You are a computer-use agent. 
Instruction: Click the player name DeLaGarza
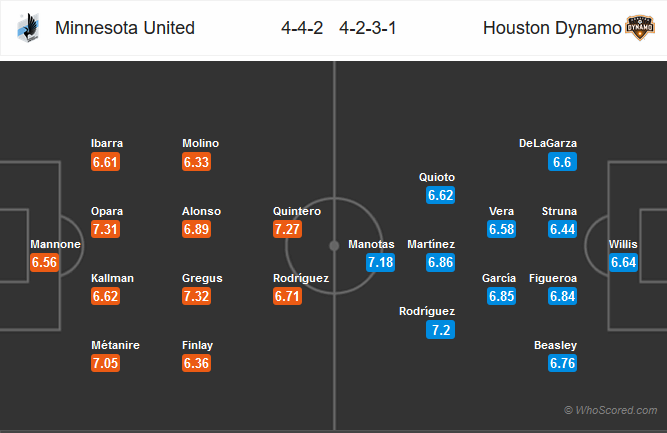click(548, 143)
